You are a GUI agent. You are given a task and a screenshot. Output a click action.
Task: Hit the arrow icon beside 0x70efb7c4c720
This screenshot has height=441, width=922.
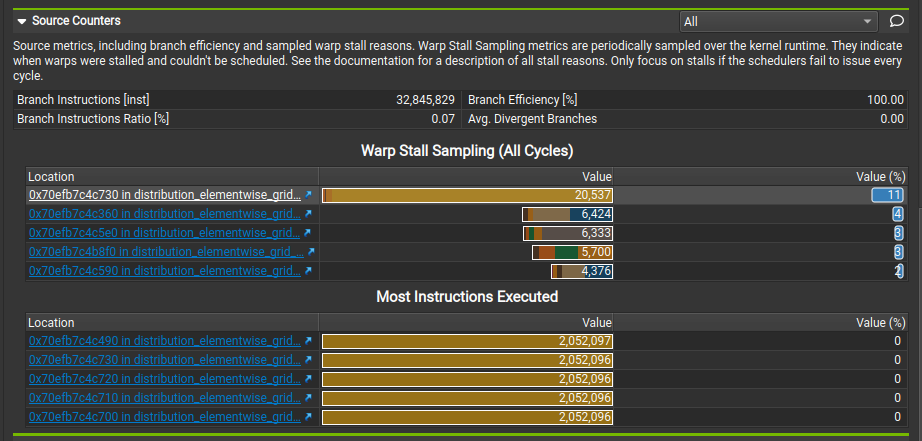click(308, 379)
